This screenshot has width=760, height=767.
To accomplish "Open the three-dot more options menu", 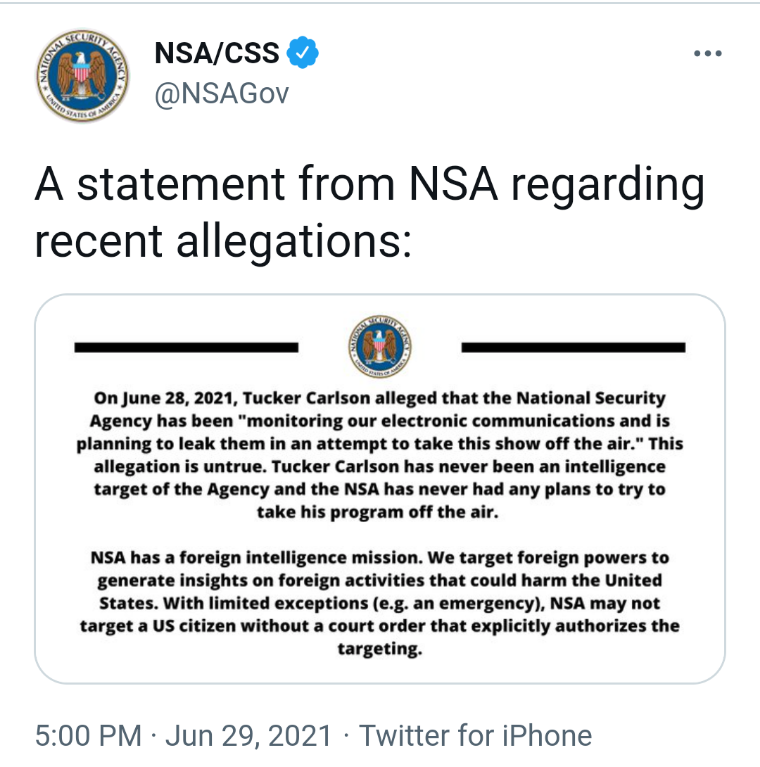I will 707,53.
